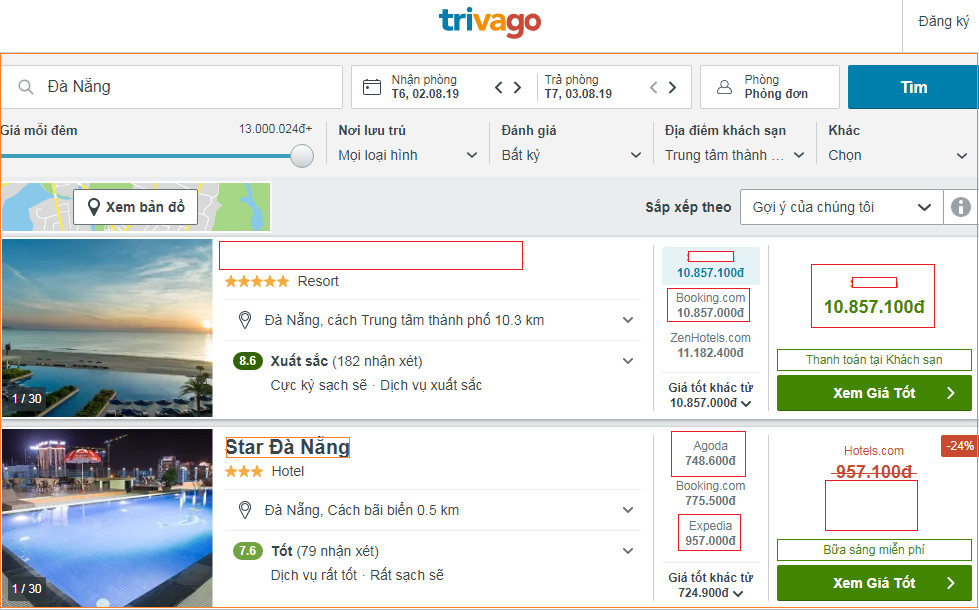Click the 8.6 rating badge

tap(247, 361)
